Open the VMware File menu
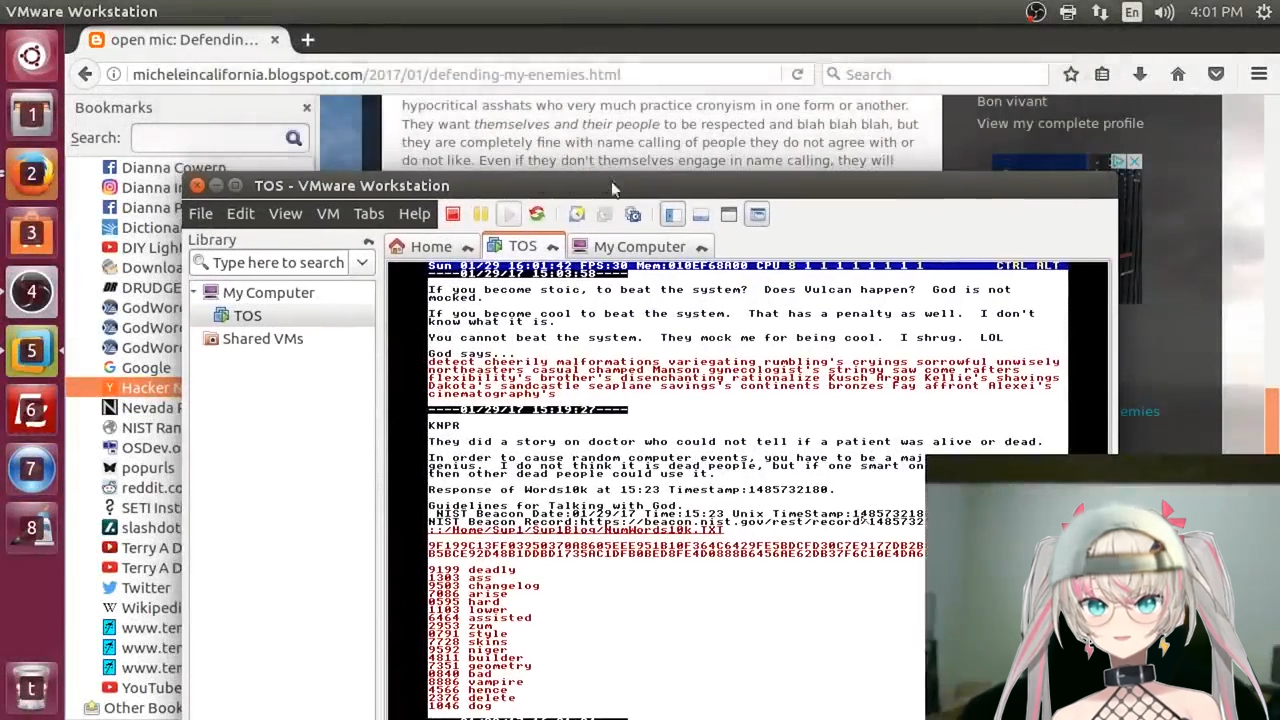Image resolution: width=1280 pixels, height=720 pixels. pos(200,214)
